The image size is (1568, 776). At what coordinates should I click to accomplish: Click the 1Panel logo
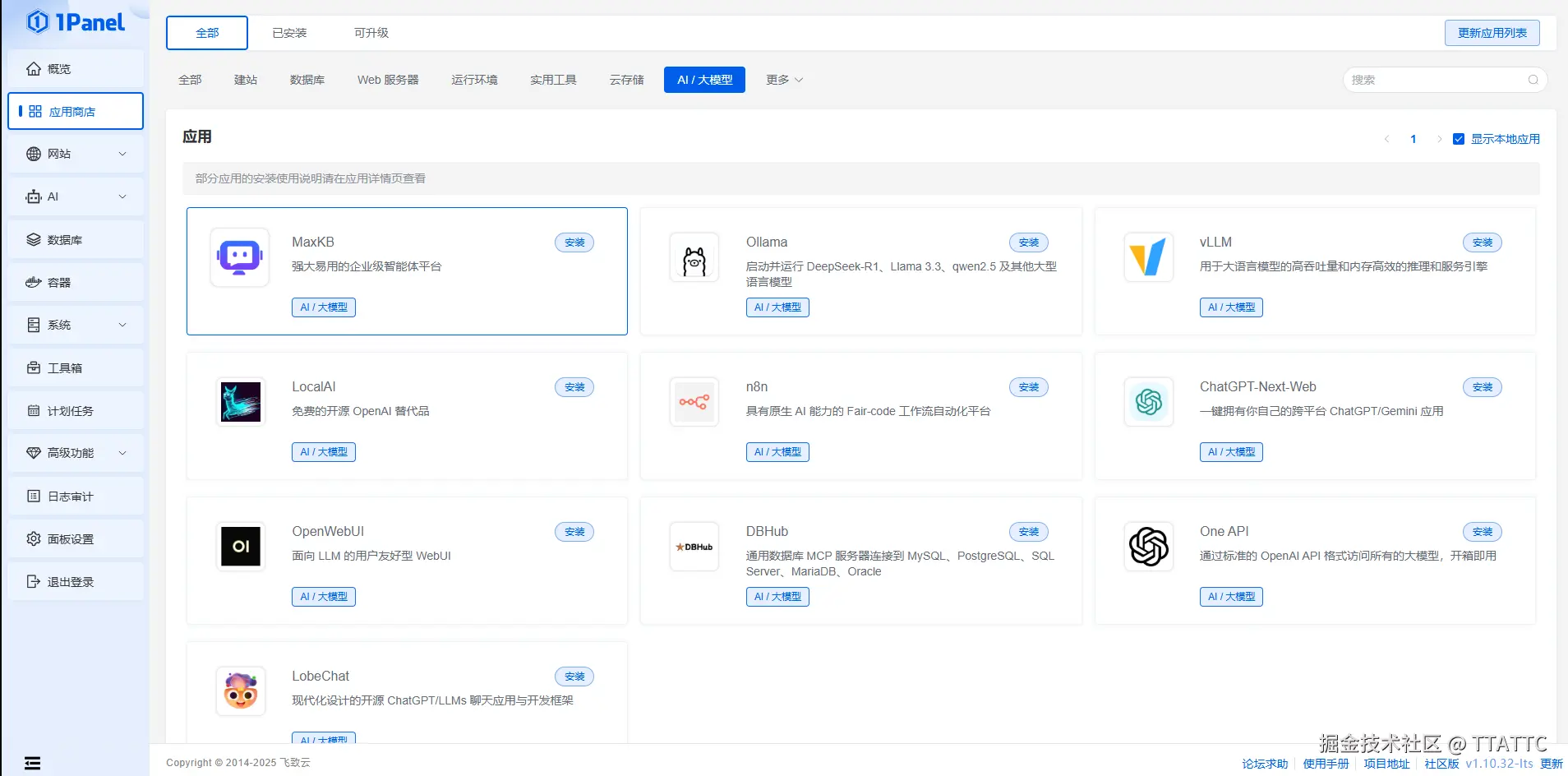(x=76, y=22)
